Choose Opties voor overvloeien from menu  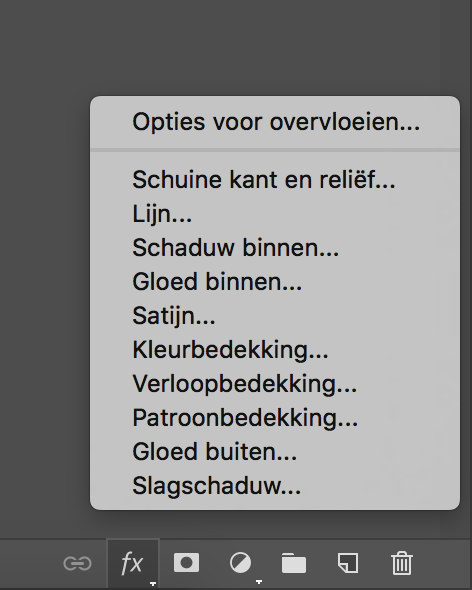[x=275, y=122]
